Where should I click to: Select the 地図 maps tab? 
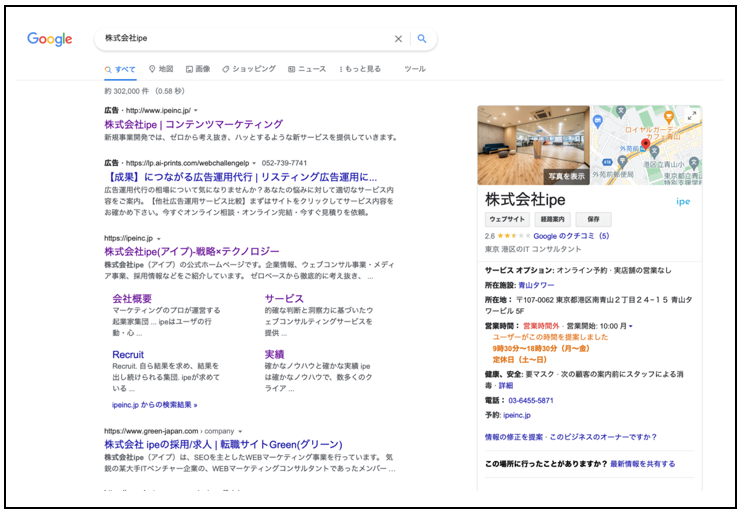pos(161,69)
